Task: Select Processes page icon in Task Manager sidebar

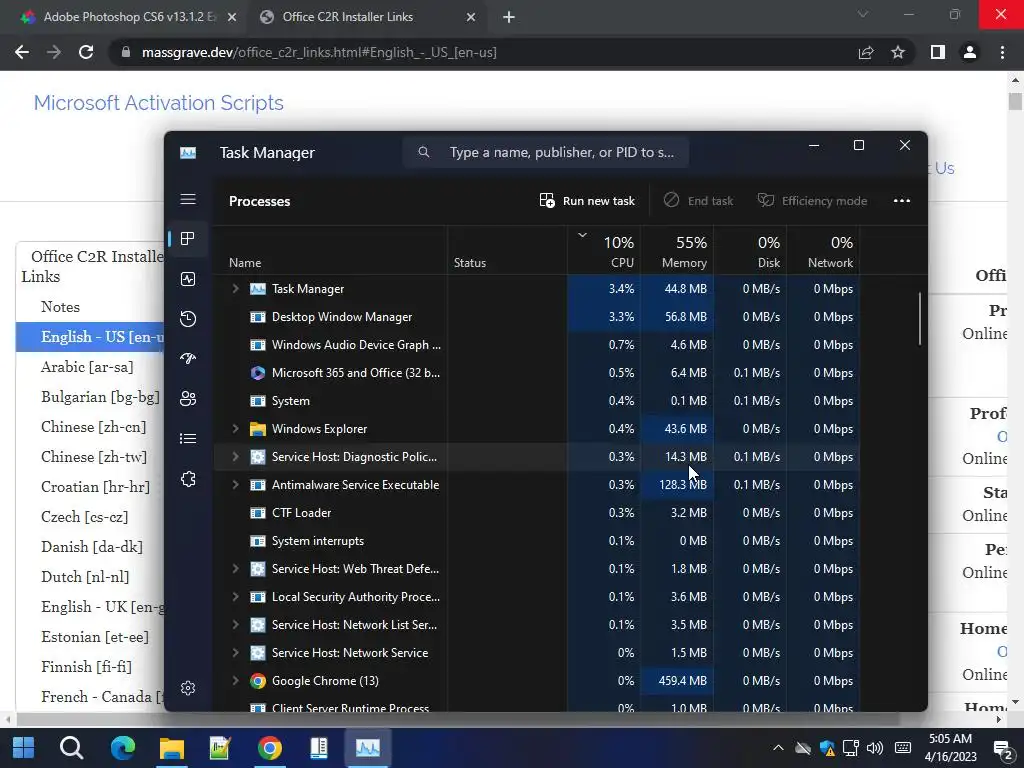Action: 188,239
